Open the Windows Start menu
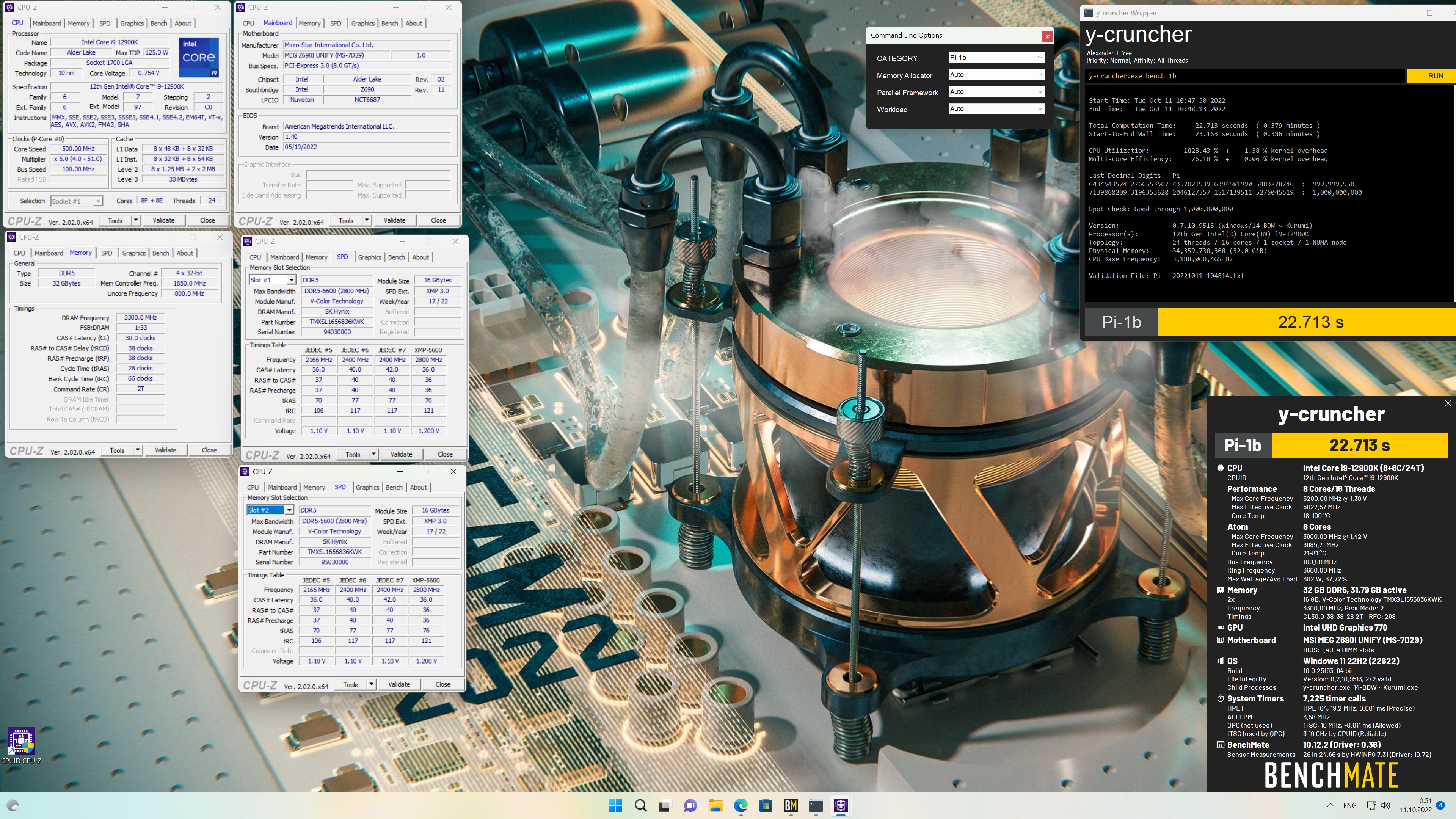 [x=615, y=805]
